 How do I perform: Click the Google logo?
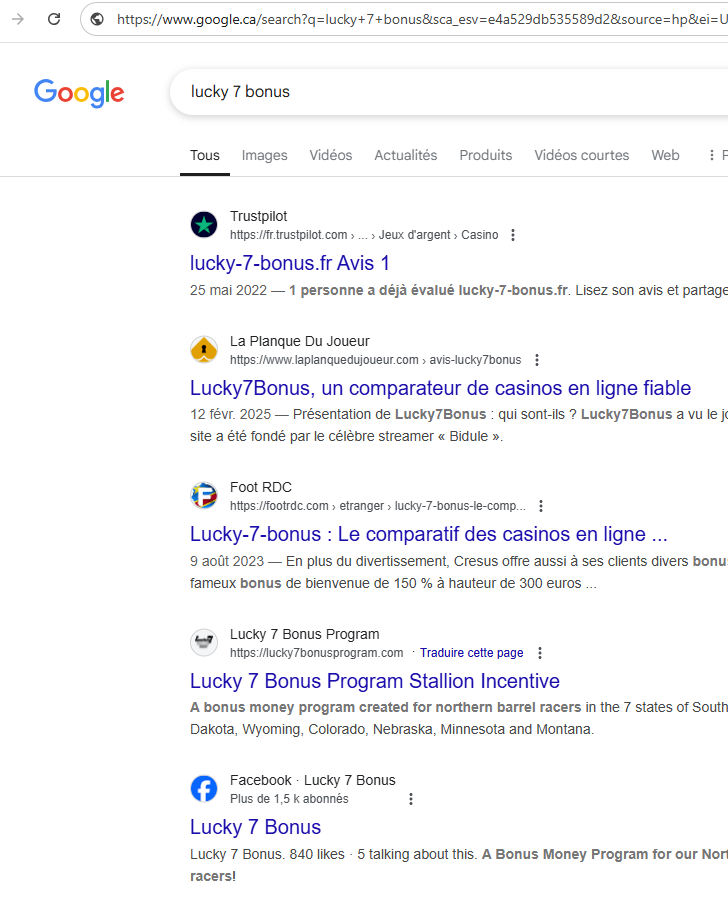pyautogui.click(x=79, y=93)
